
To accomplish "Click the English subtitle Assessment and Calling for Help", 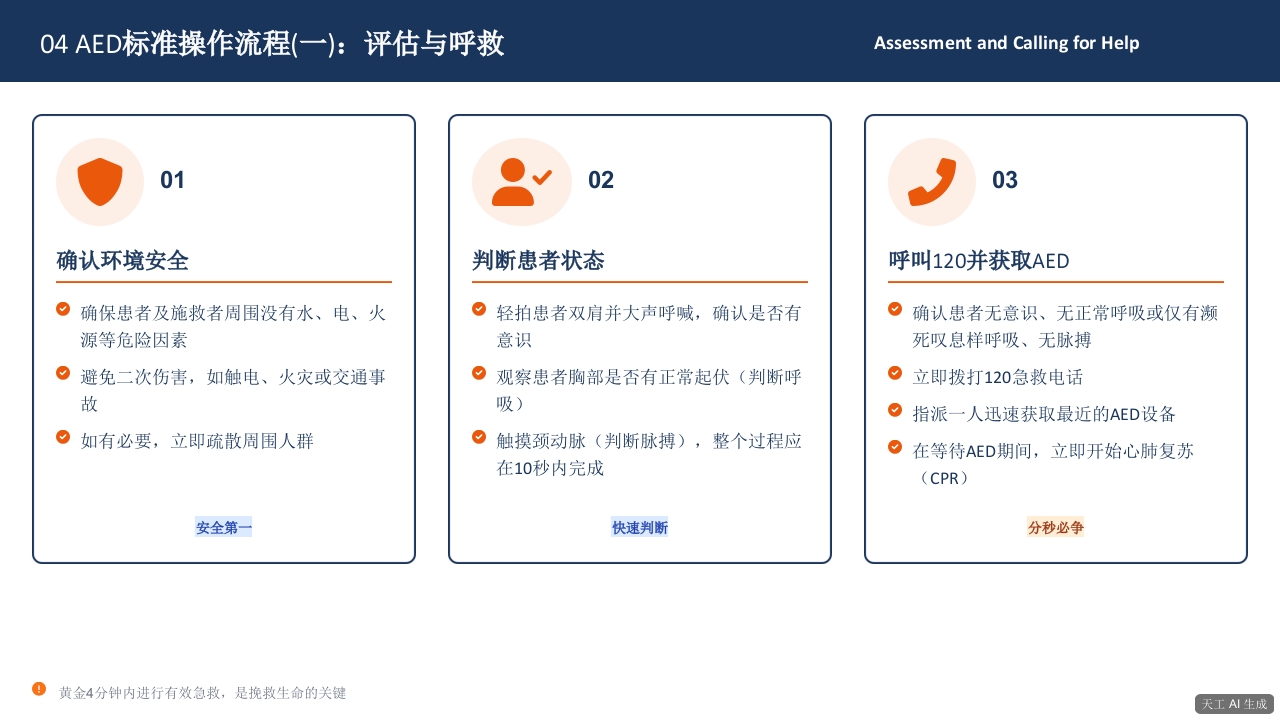I will [x=1006, y=43].
